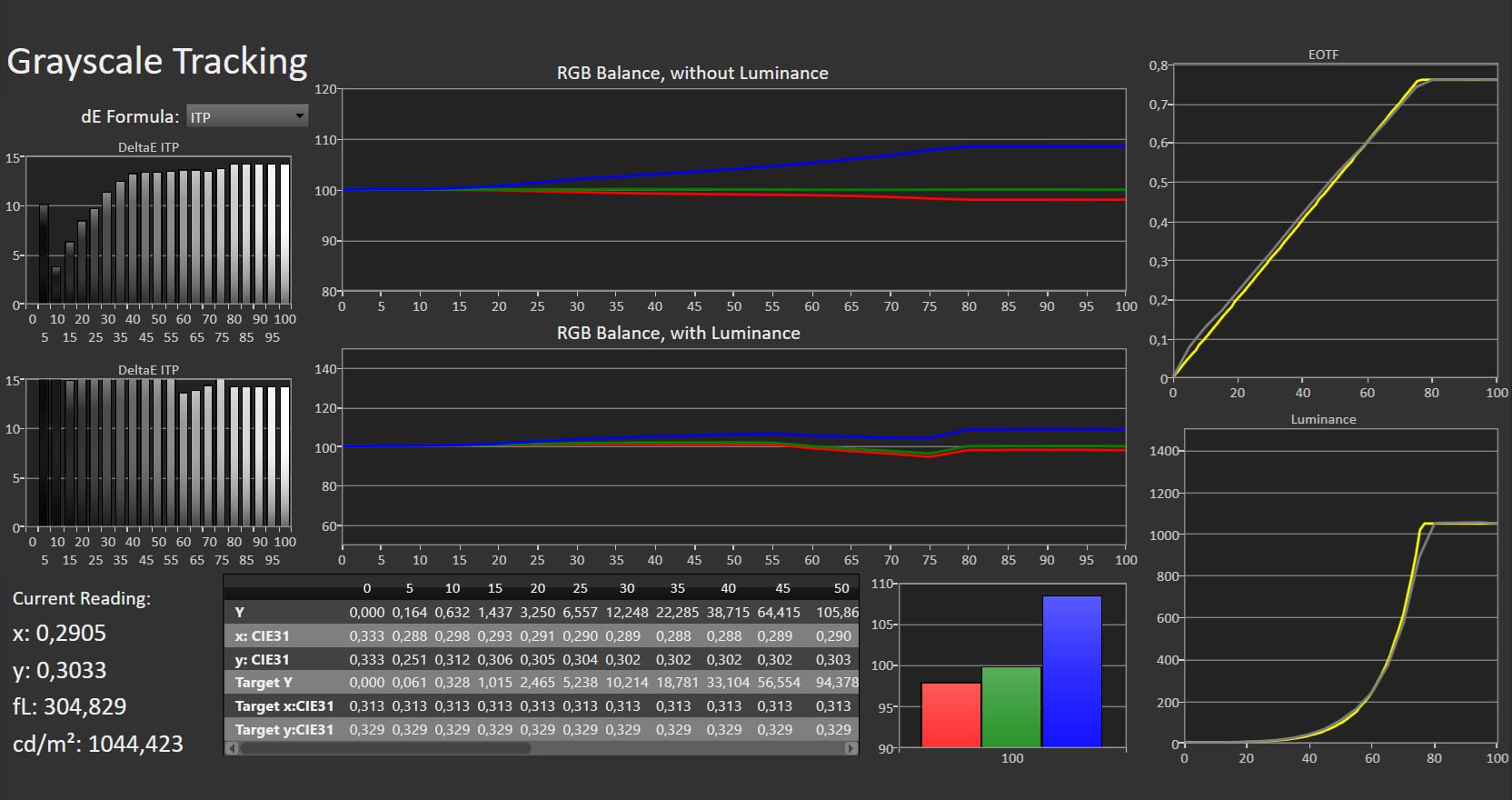Viewport: 1512px width, 800px height.
Task: Click the Target Y value 56,554 cell
Action: 779,683
